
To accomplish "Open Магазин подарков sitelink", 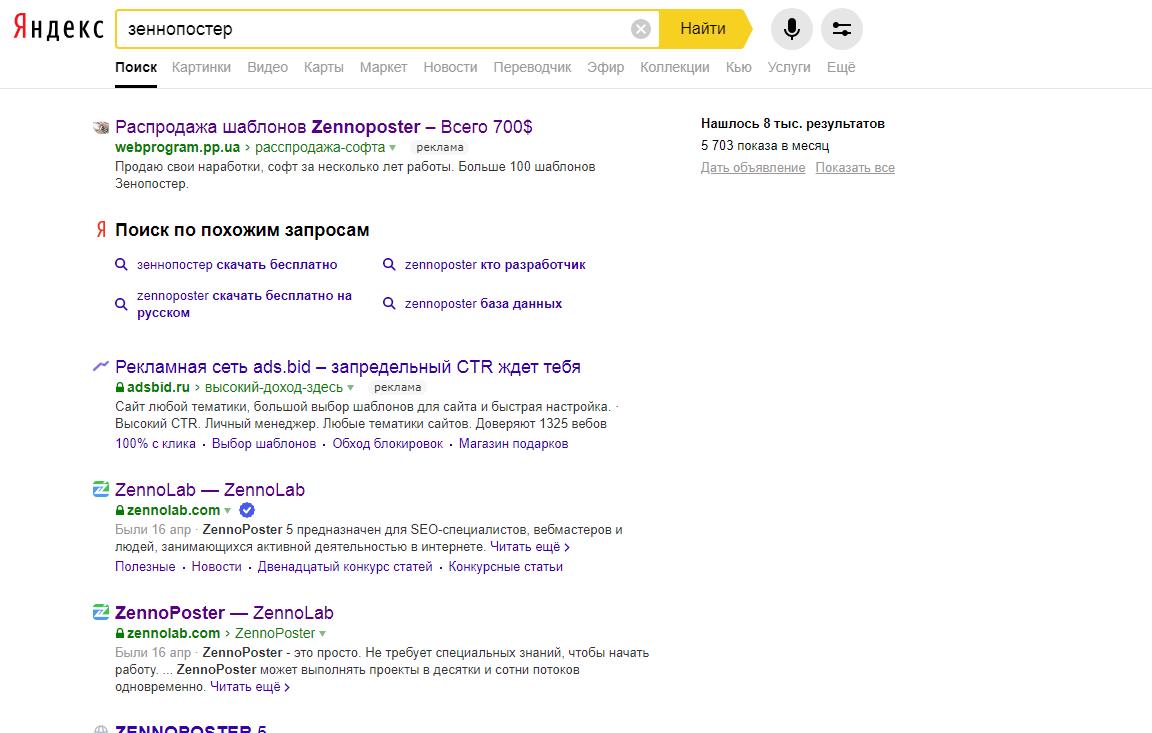I will coord(514,444).
